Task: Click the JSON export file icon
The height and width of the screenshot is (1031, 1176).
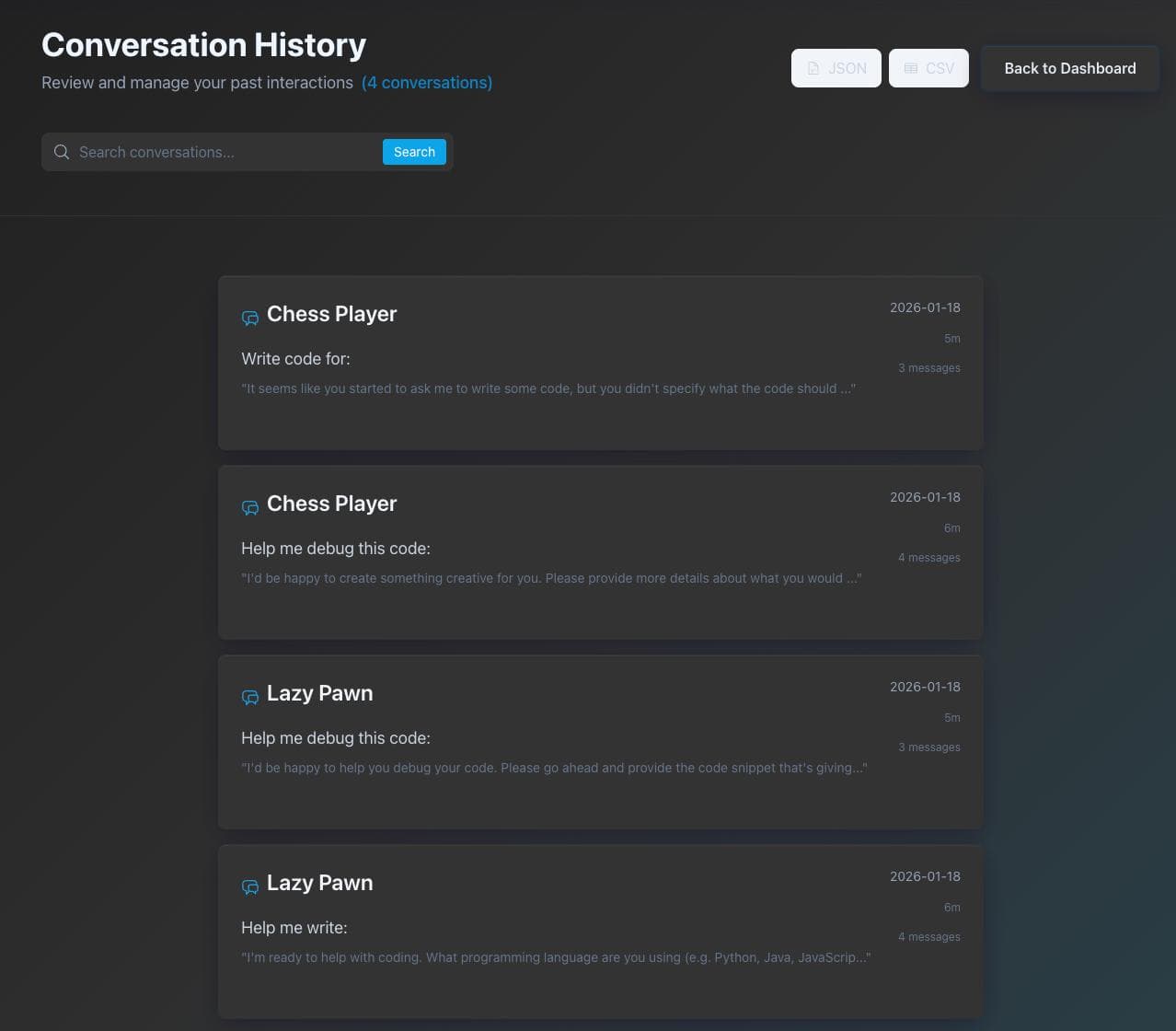Action: click(x=813, y=68)
